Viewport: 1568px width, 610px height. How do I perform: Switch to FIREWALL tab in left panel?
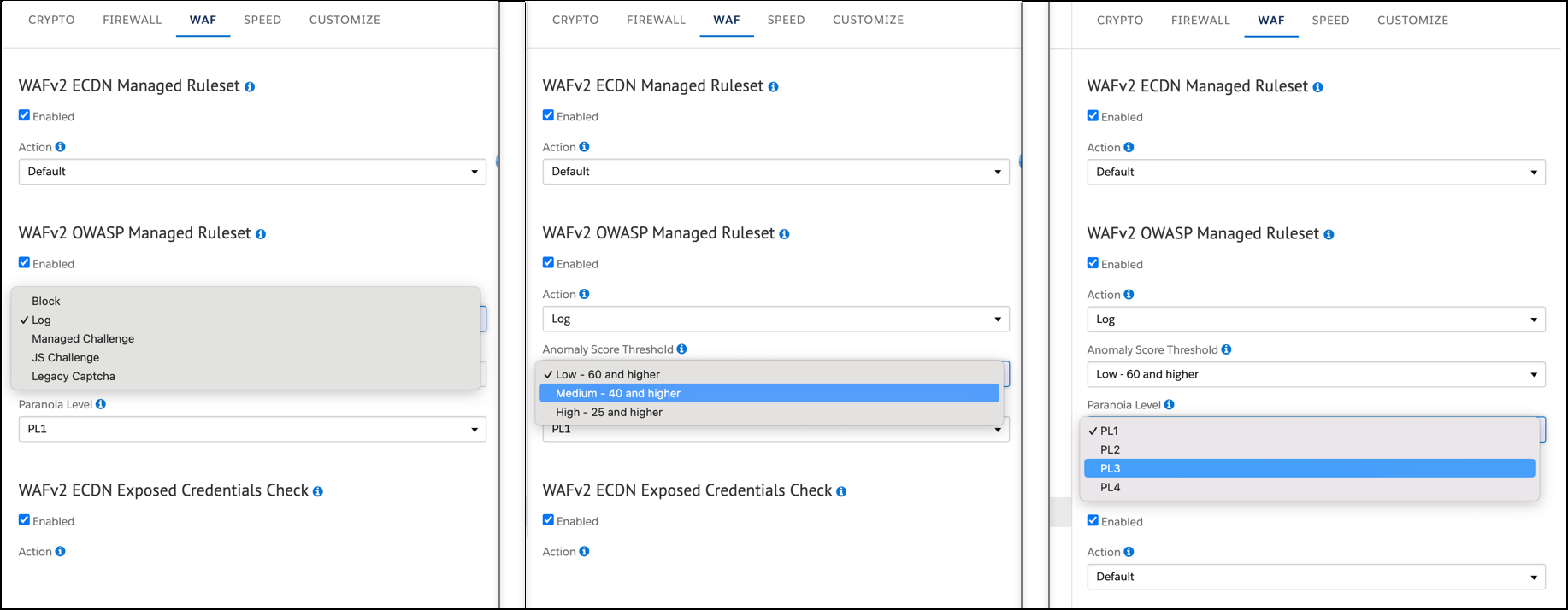click(x=133, y=20)
